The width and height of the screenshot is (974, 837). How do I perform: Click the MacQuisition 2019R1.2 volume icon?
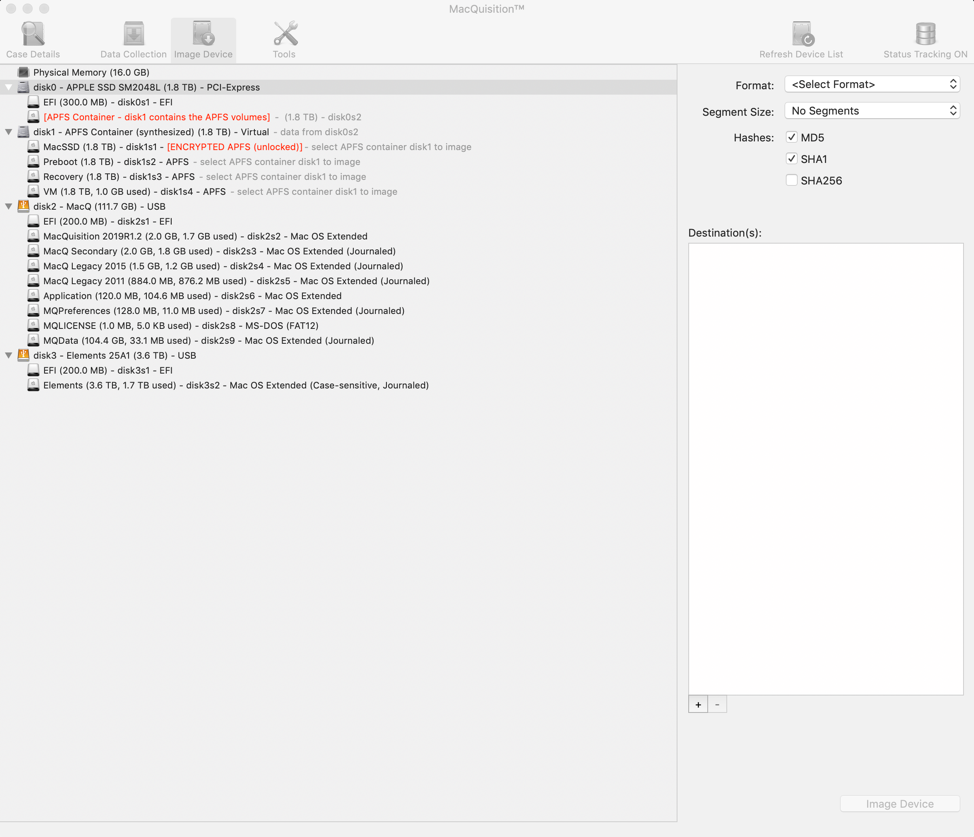coord(34,236)
